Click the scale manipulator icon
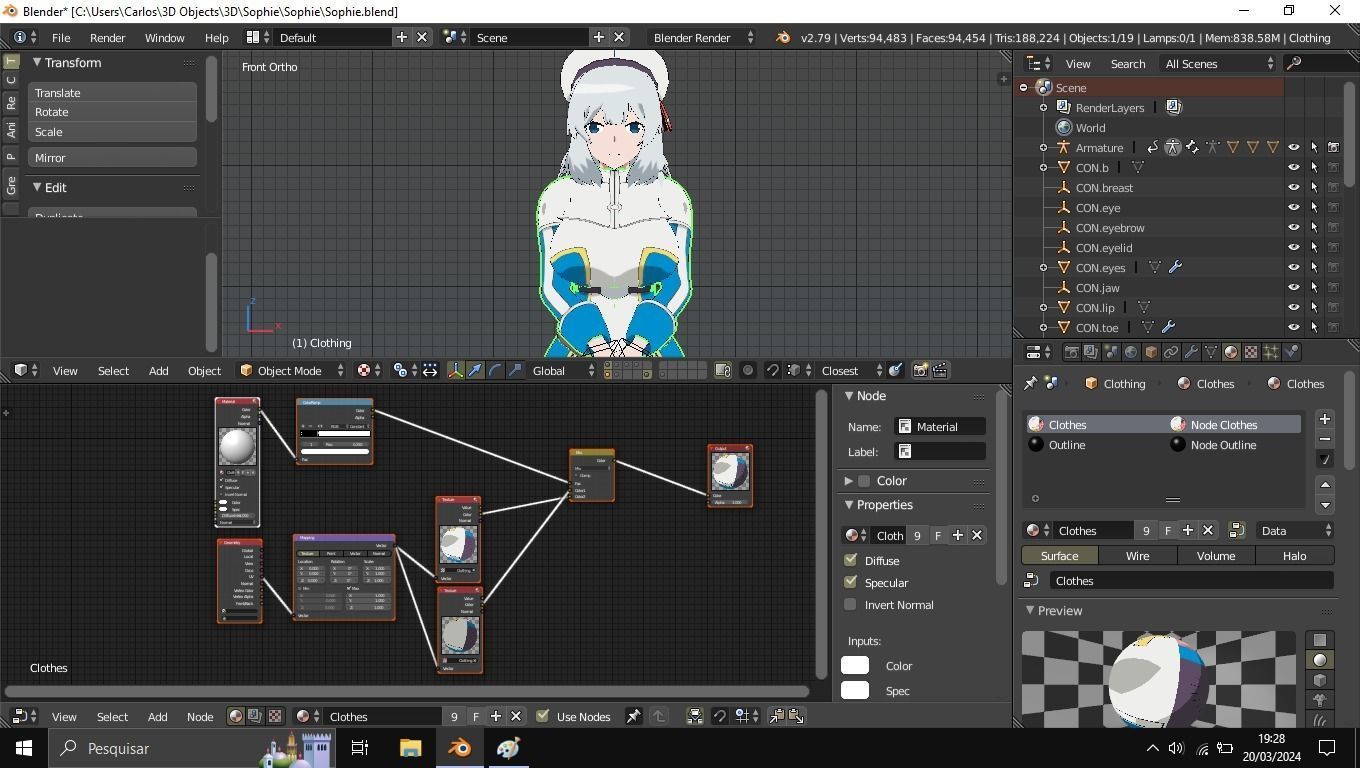The width and height of the screenshot is (1360, 768). [516, 370]
